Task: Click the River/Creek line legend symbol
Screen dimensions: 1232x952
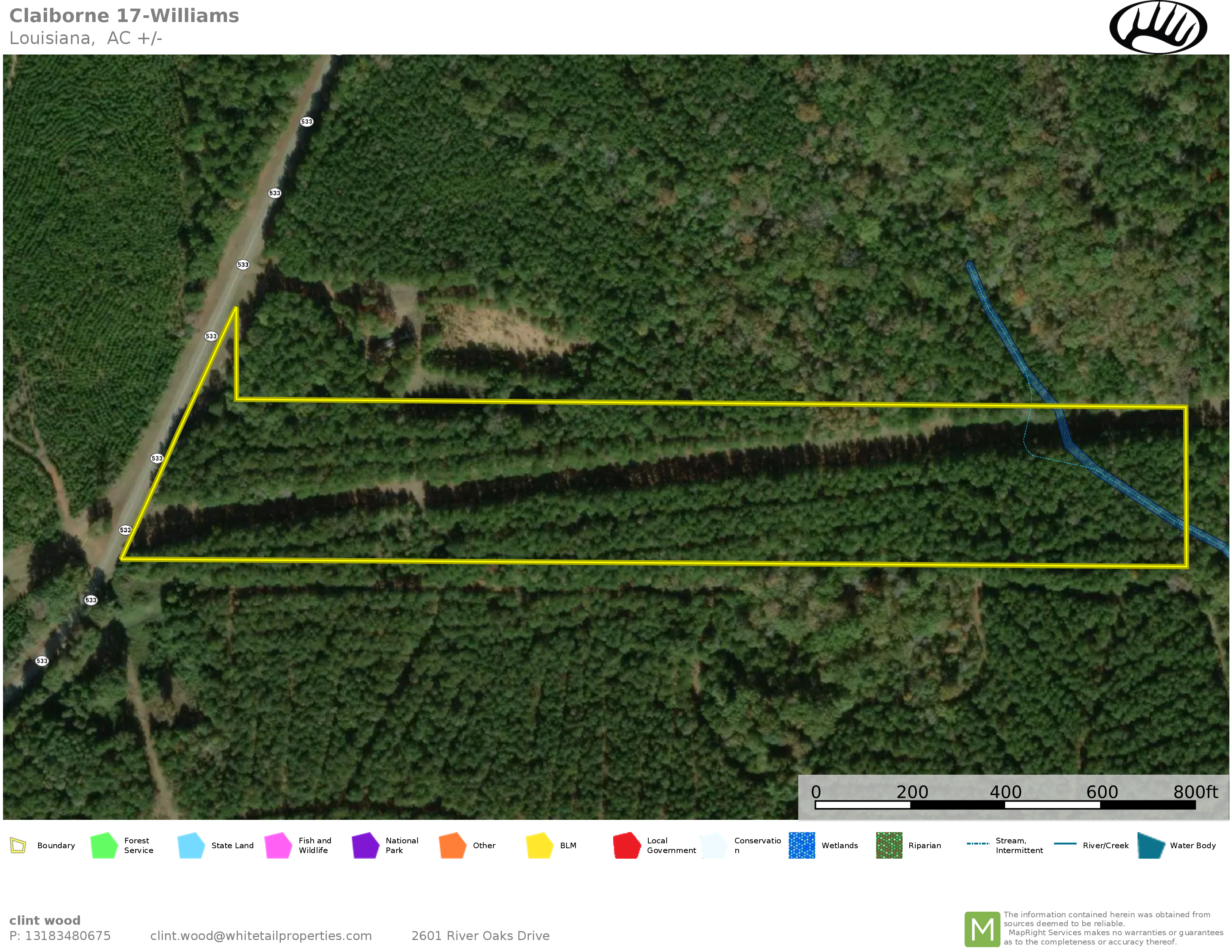Action: 1065,844
